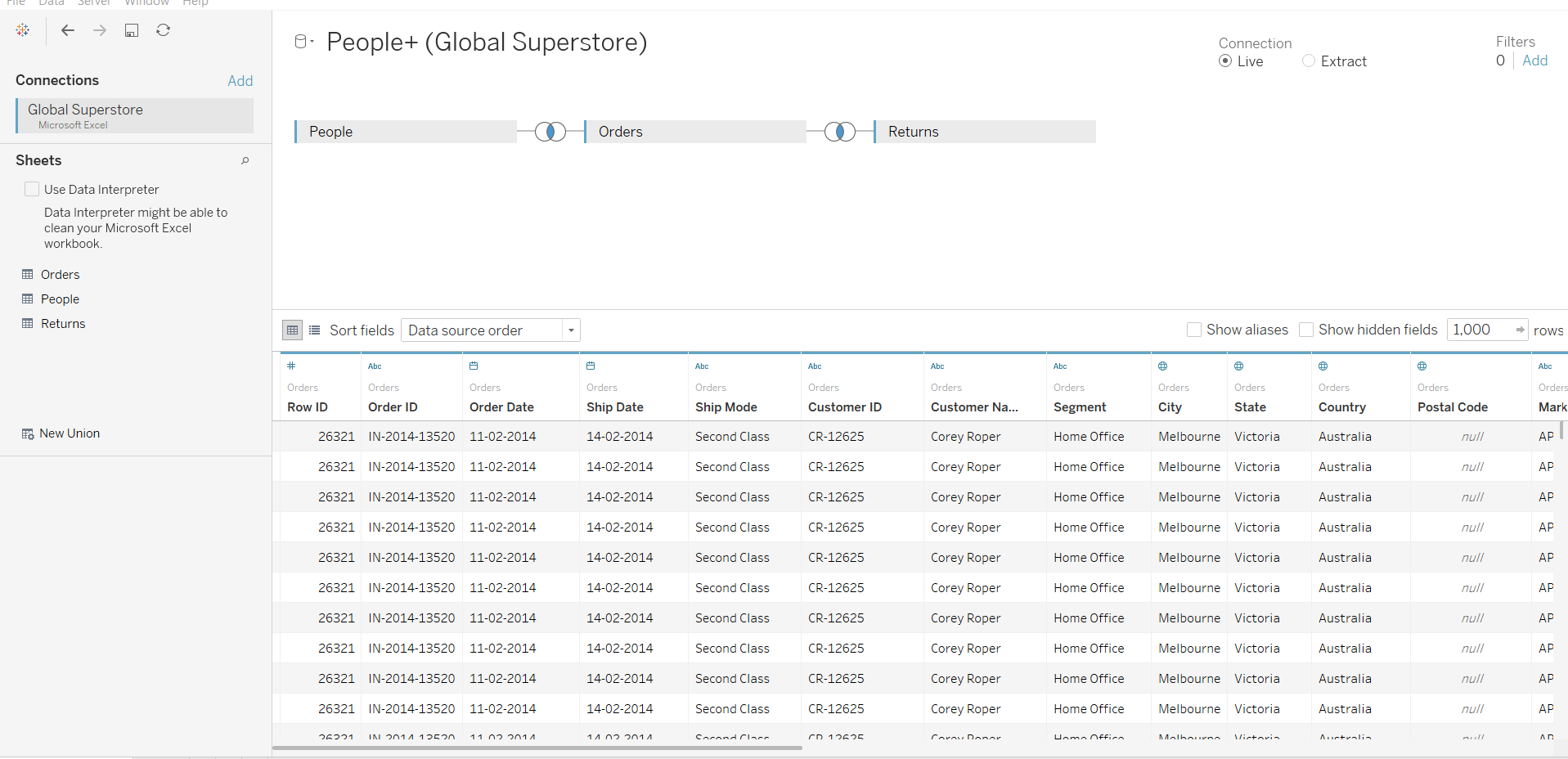
Task: Click the New Union icon
Action: pyautogui.click(x=28, y=433)
